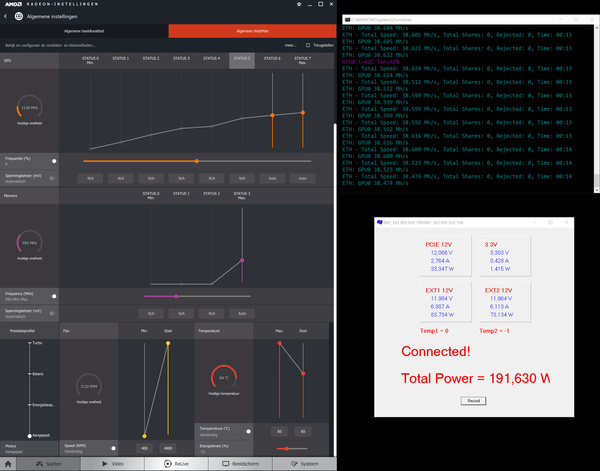
Task: Open the Video section
Action: tap(112, 464)
